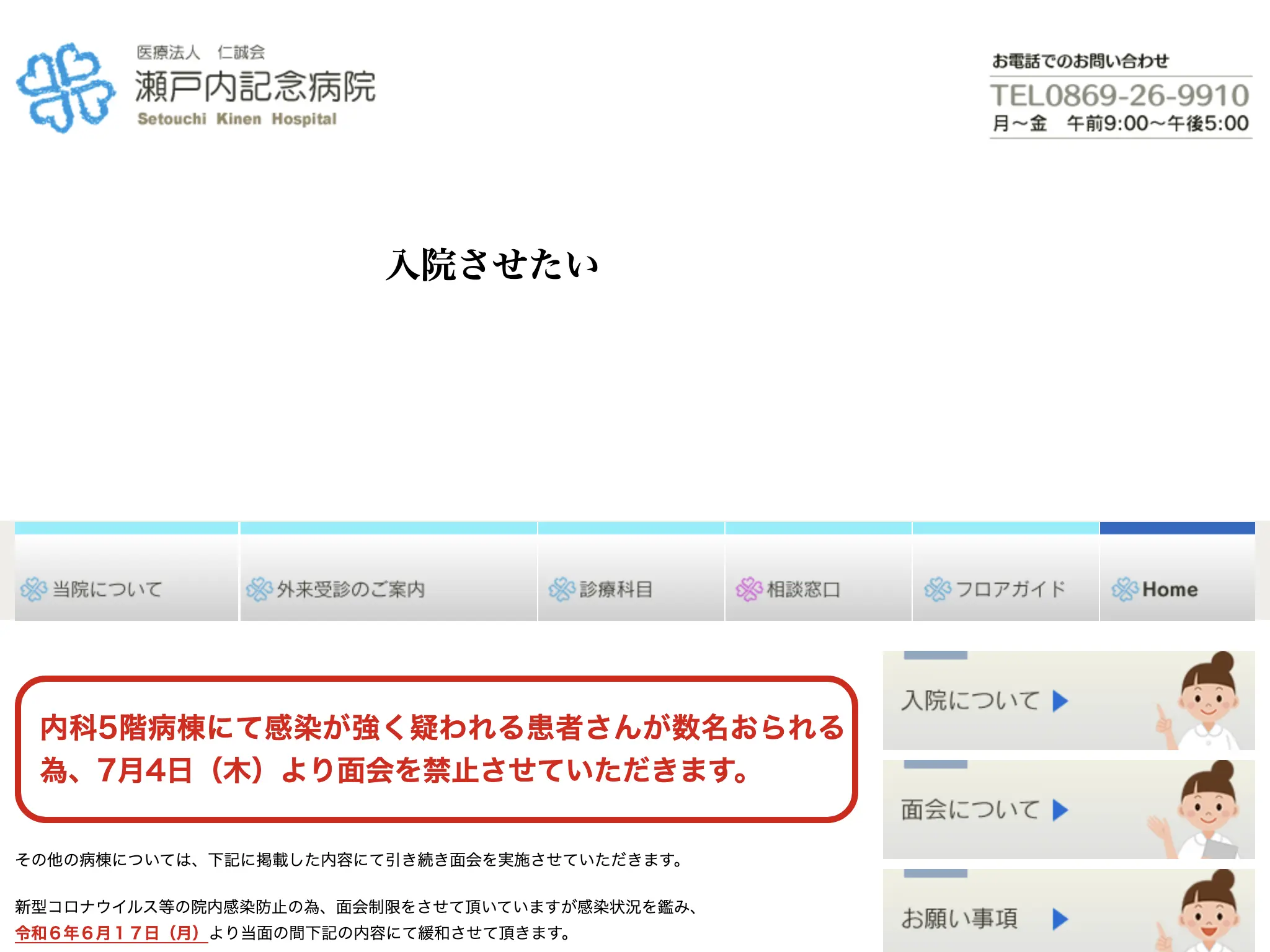The width and height of the screenshot is (1270, 952).
Task: Click the clover icon beside フロアガイド
Action: tap(938, 589)
